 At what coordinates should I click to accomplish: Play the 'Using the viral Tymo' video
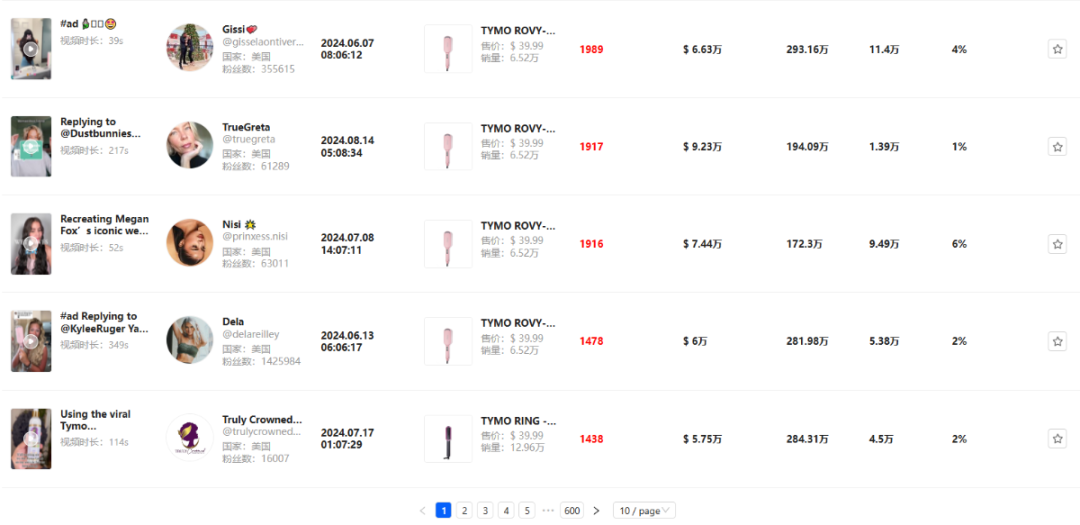[x=31, y=439]
